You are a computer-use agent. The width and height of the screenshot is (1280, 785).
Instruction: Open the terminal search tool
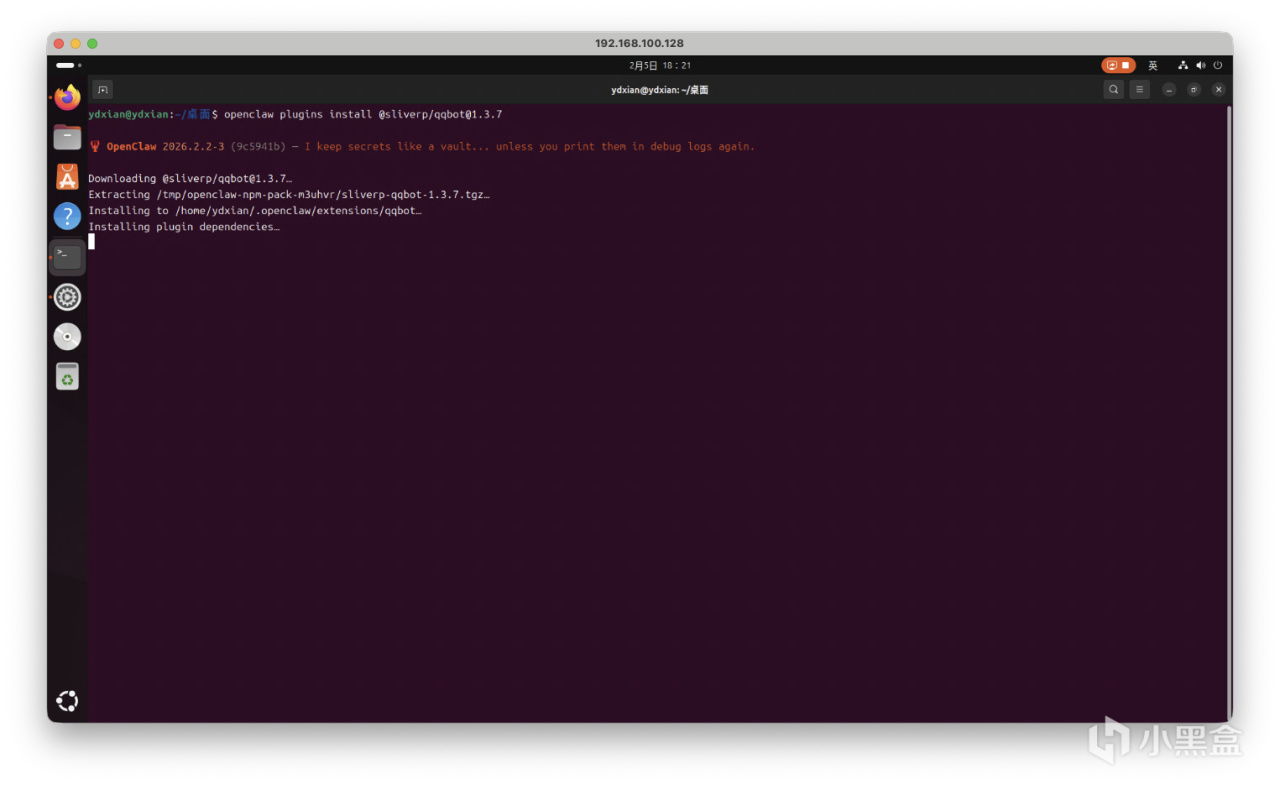coord(1113,90)
